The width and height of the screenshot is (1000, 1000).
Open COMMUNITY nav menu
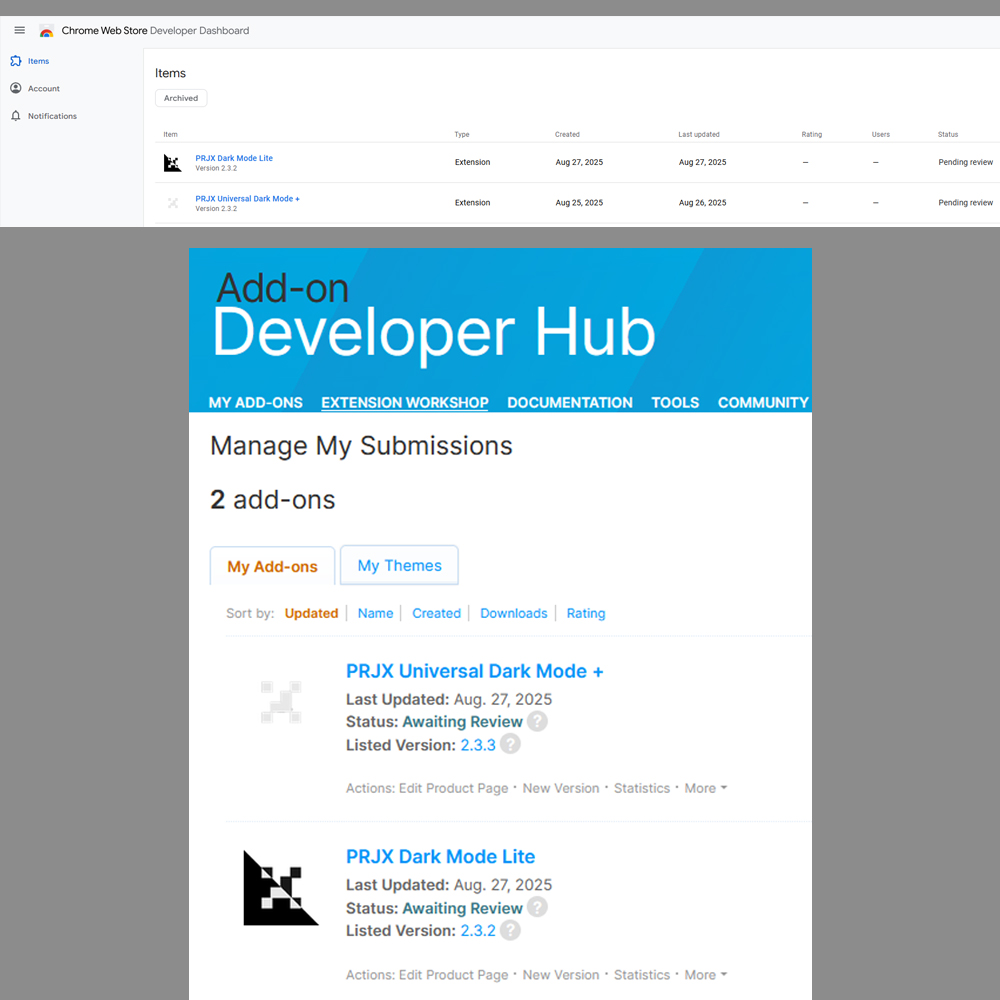point(763,402)
